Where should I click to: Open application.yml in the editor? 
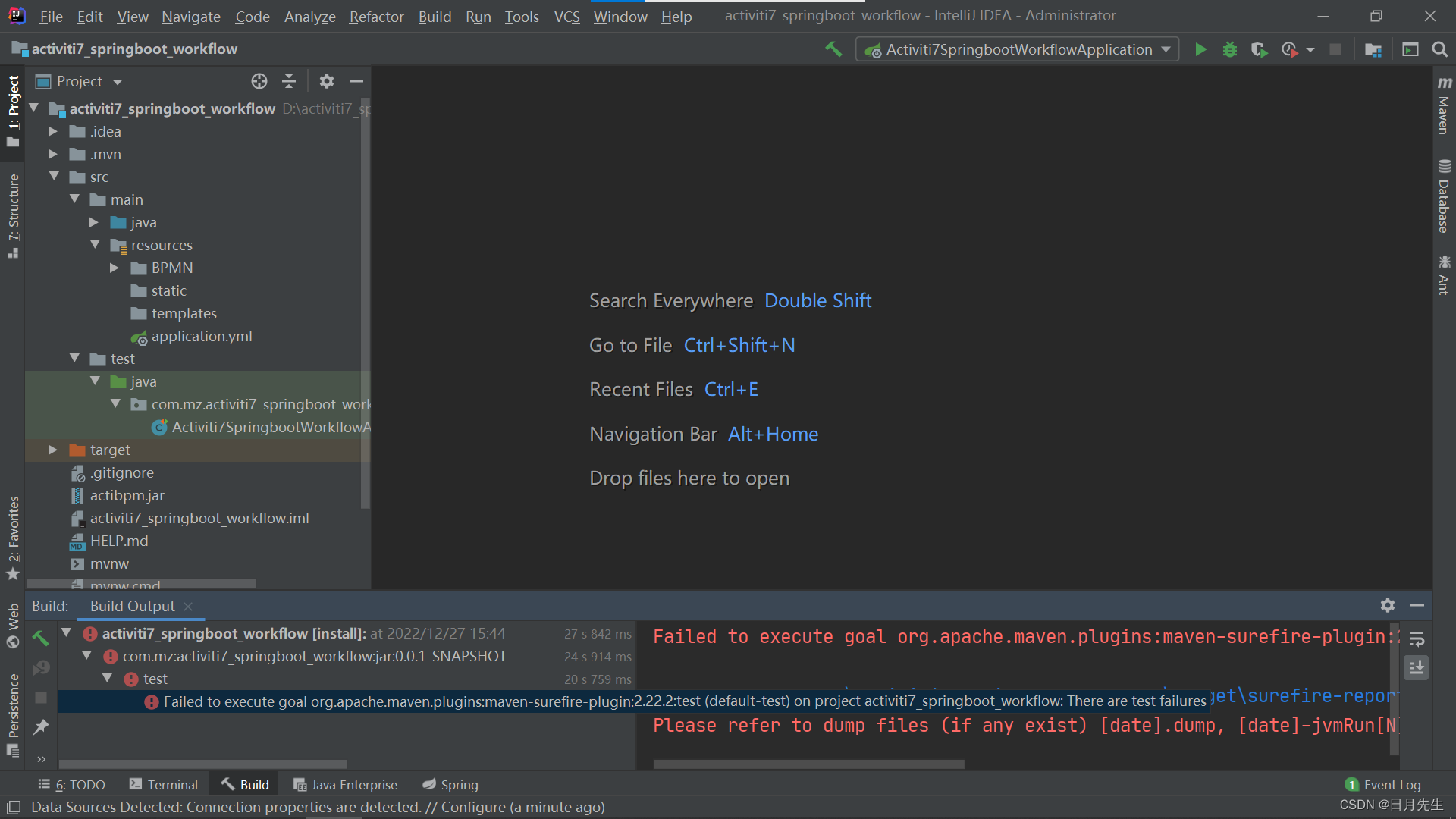pos(202,336)
